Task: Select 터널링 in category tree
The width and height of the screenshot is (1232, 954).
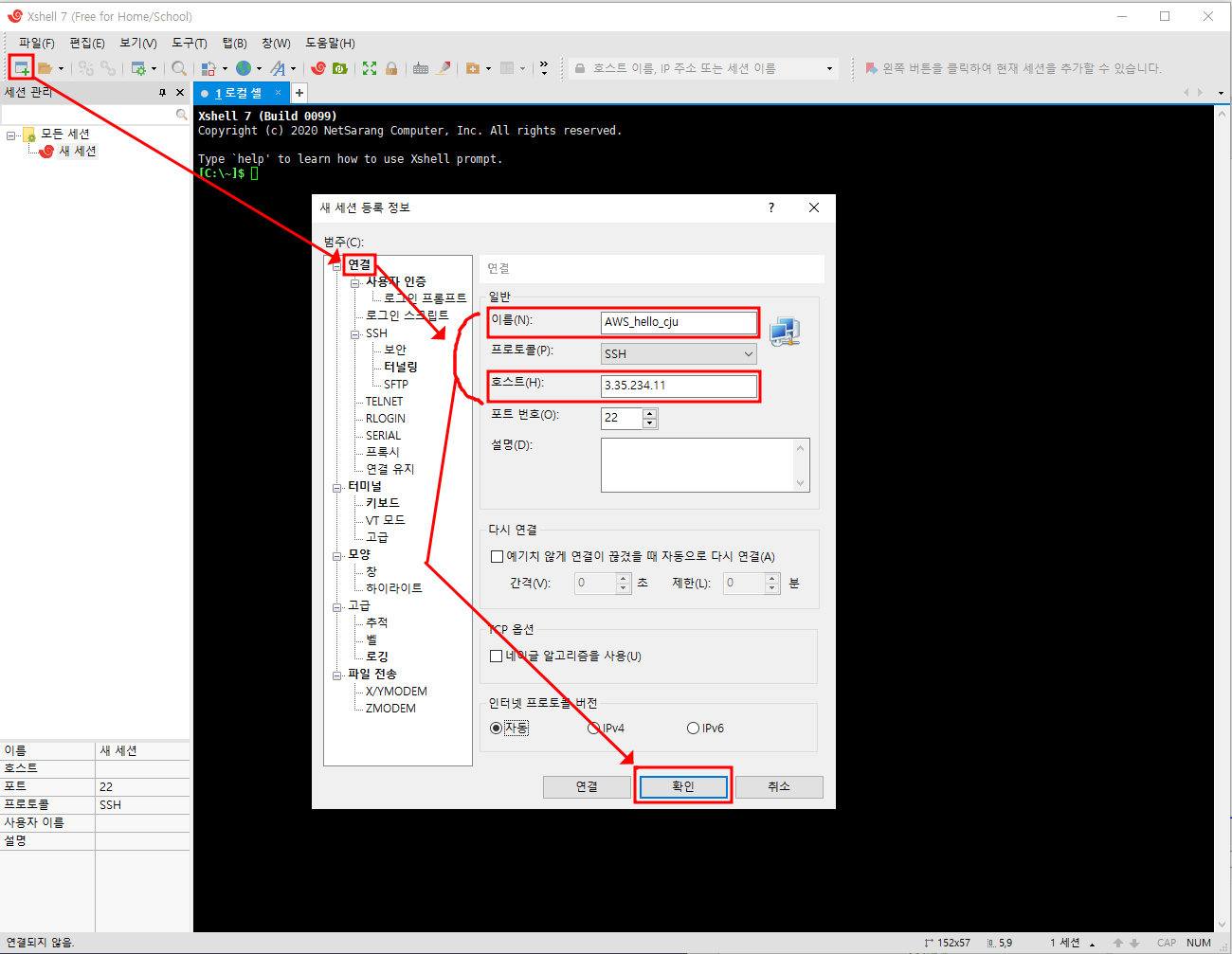Action: 401,368
